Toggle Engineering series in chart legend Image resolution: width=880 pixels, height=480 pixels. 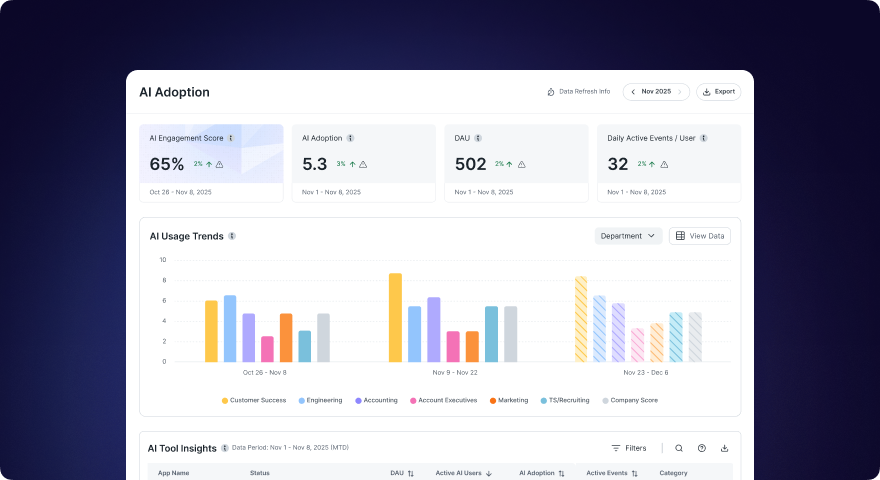click(320, 400)
